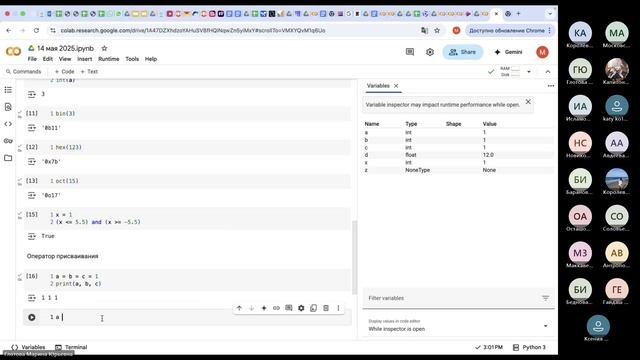Screen dimensions: 640x360
Task: Toggle output of cell 12 showing '0x7b'
Action: (32, 162)
